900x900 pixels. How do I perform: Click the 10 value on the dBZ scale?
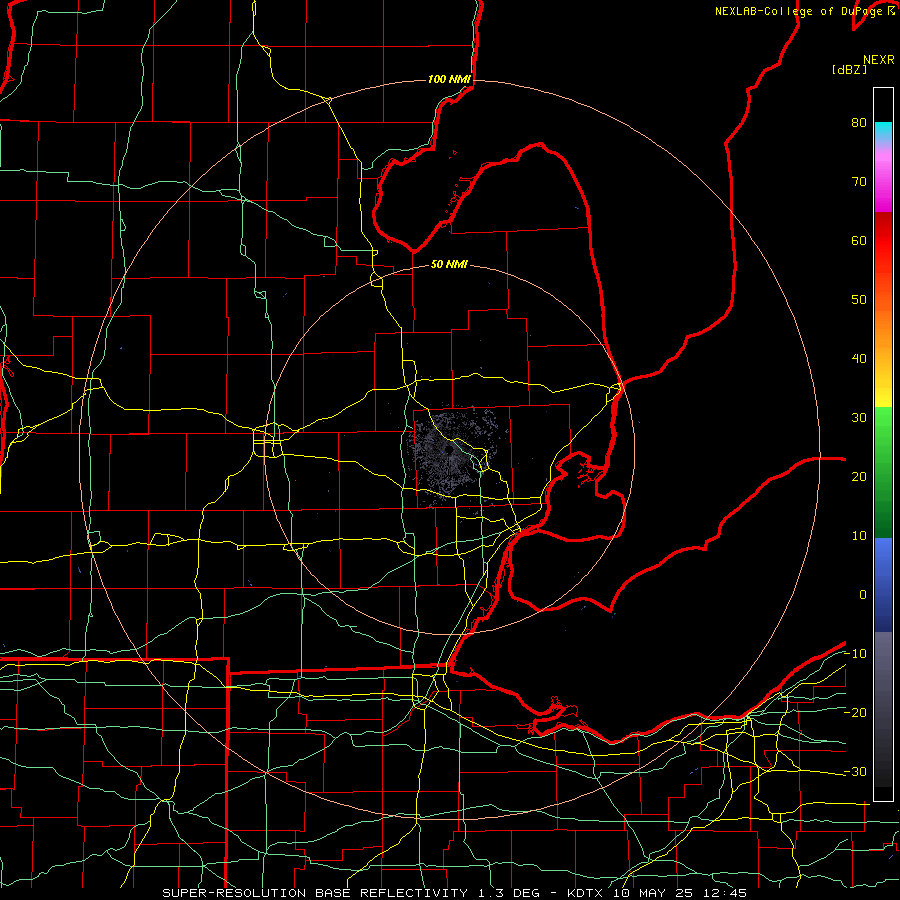pos(859,536)
